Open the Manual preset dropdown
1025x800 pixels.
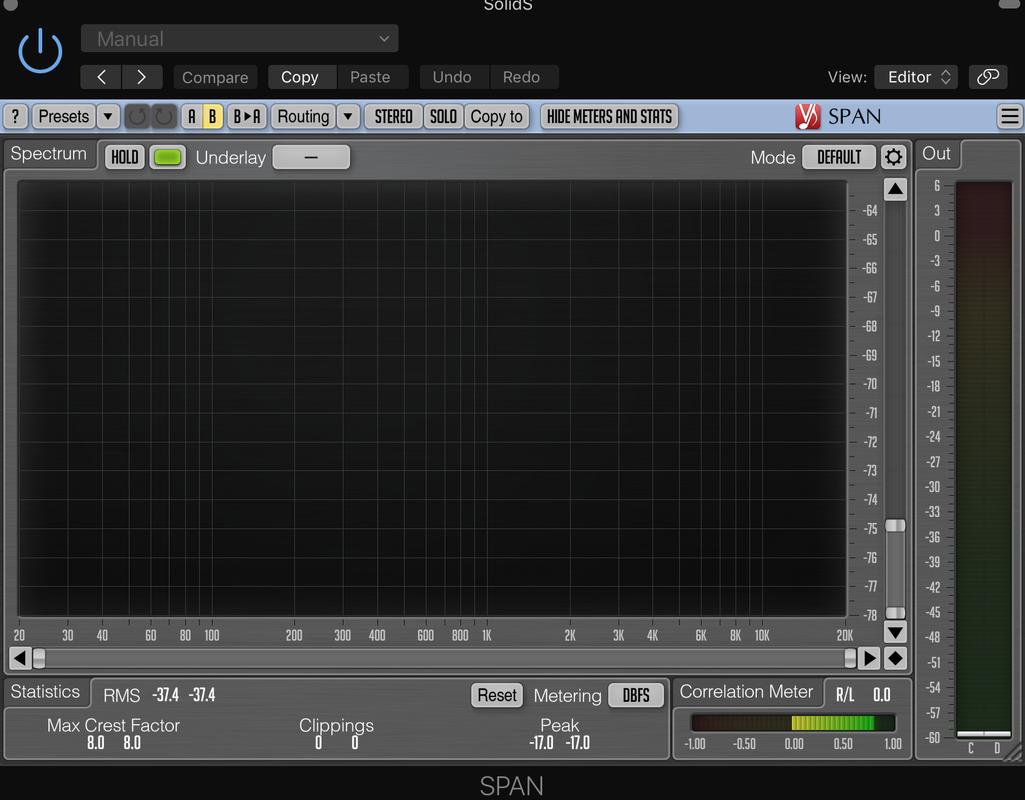point(239,39)
